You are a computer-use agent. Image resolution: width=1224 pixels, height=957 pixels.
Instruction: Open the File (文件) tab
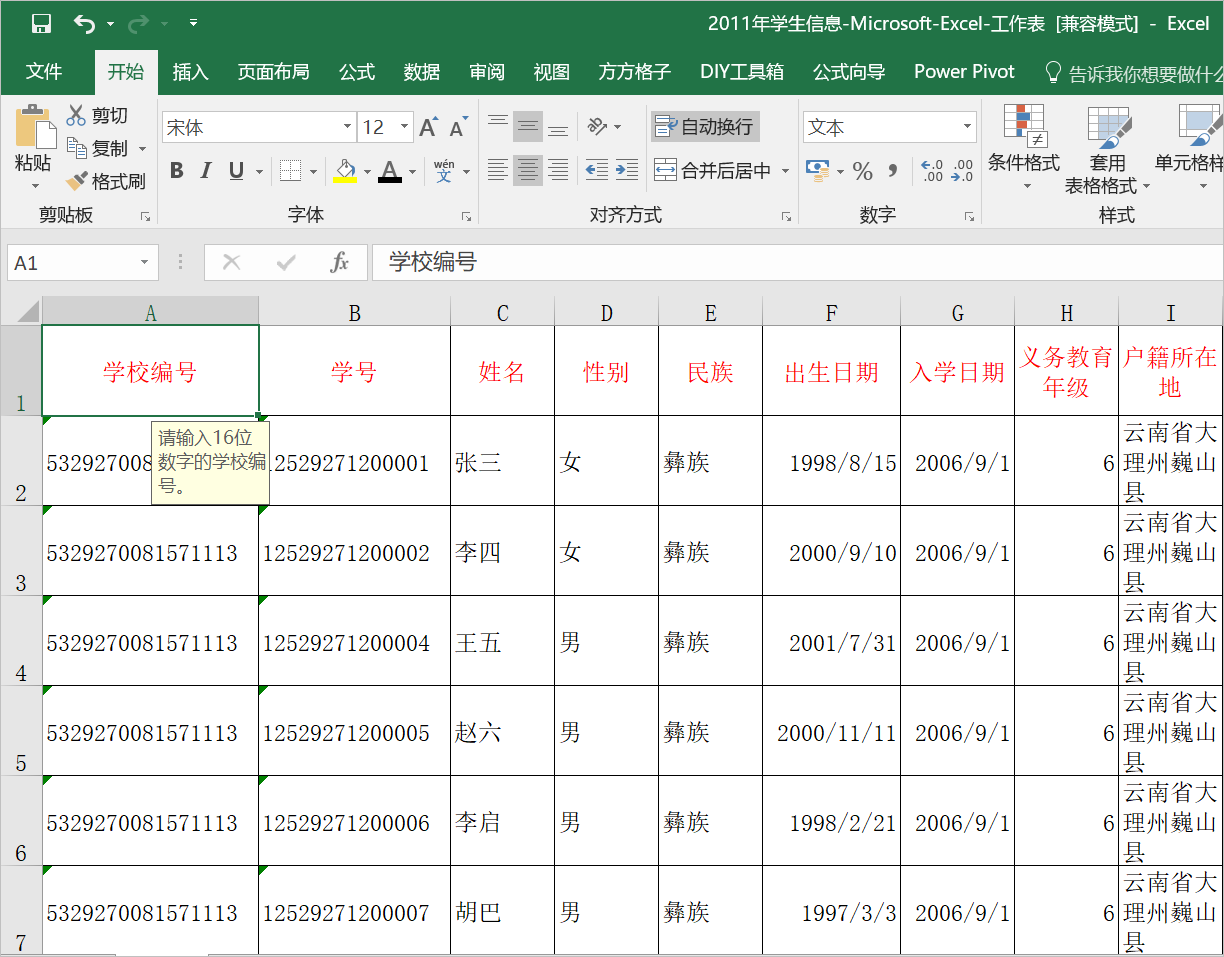(44, 72)
